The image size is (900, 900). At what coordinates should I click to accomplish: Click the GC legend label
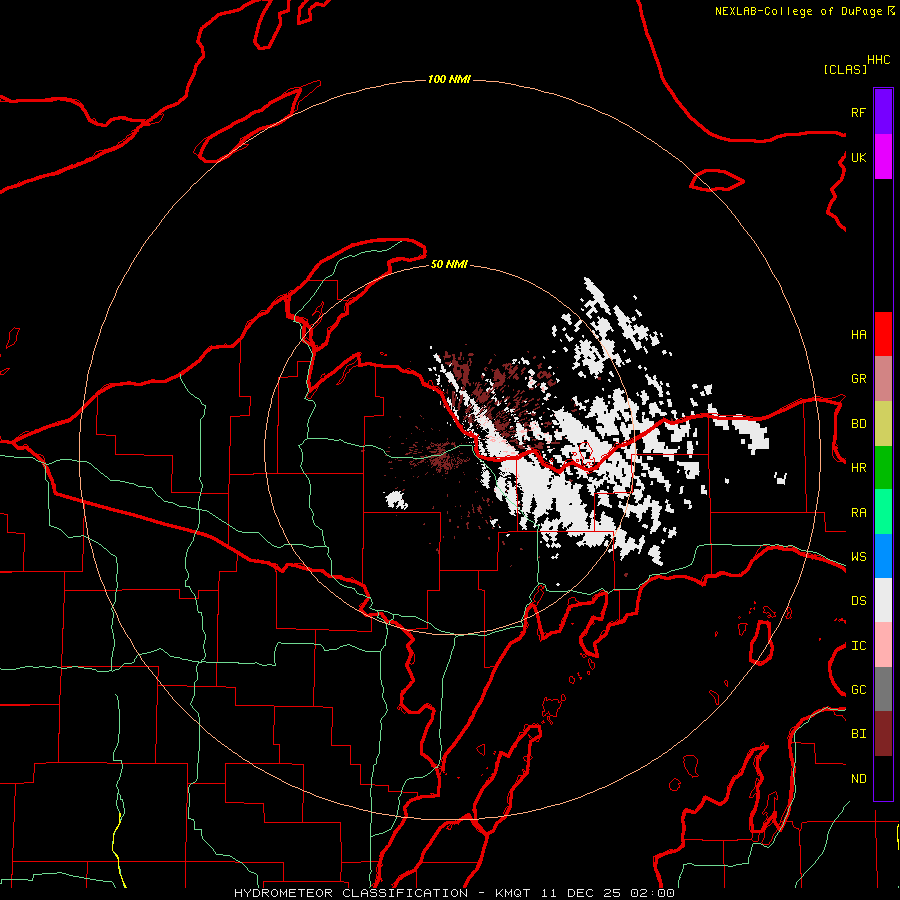tap(858, 690)
